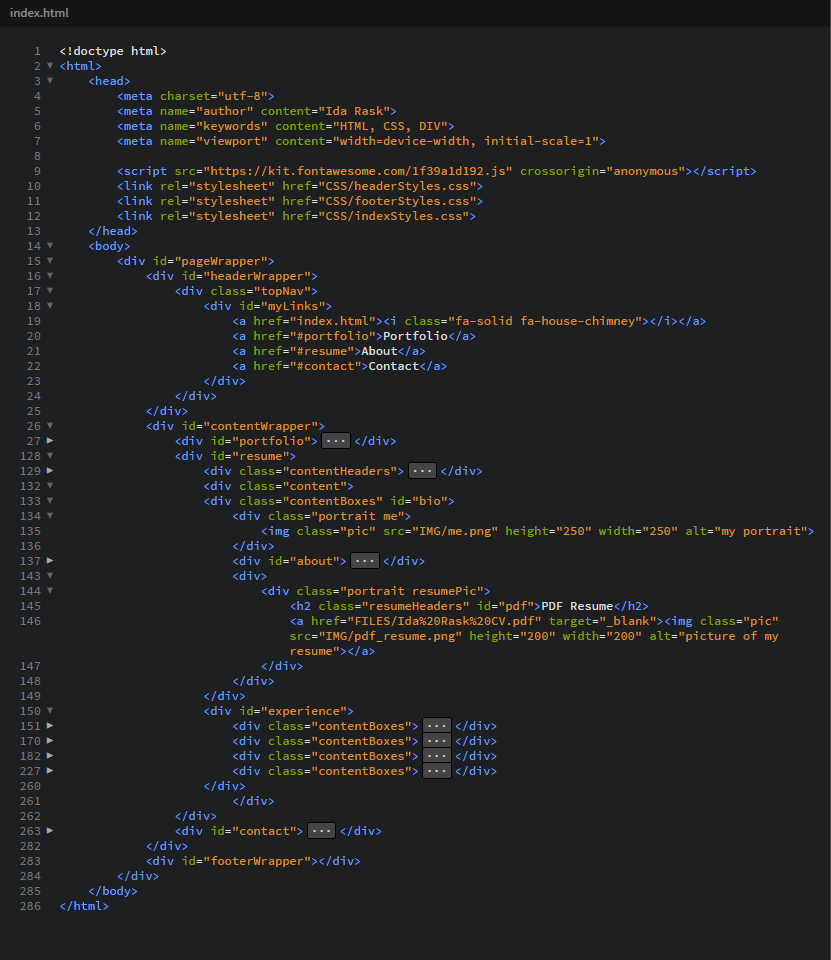Click the fontawesome script URL text
The image size is (831, 960).
(x=358, y=171)
